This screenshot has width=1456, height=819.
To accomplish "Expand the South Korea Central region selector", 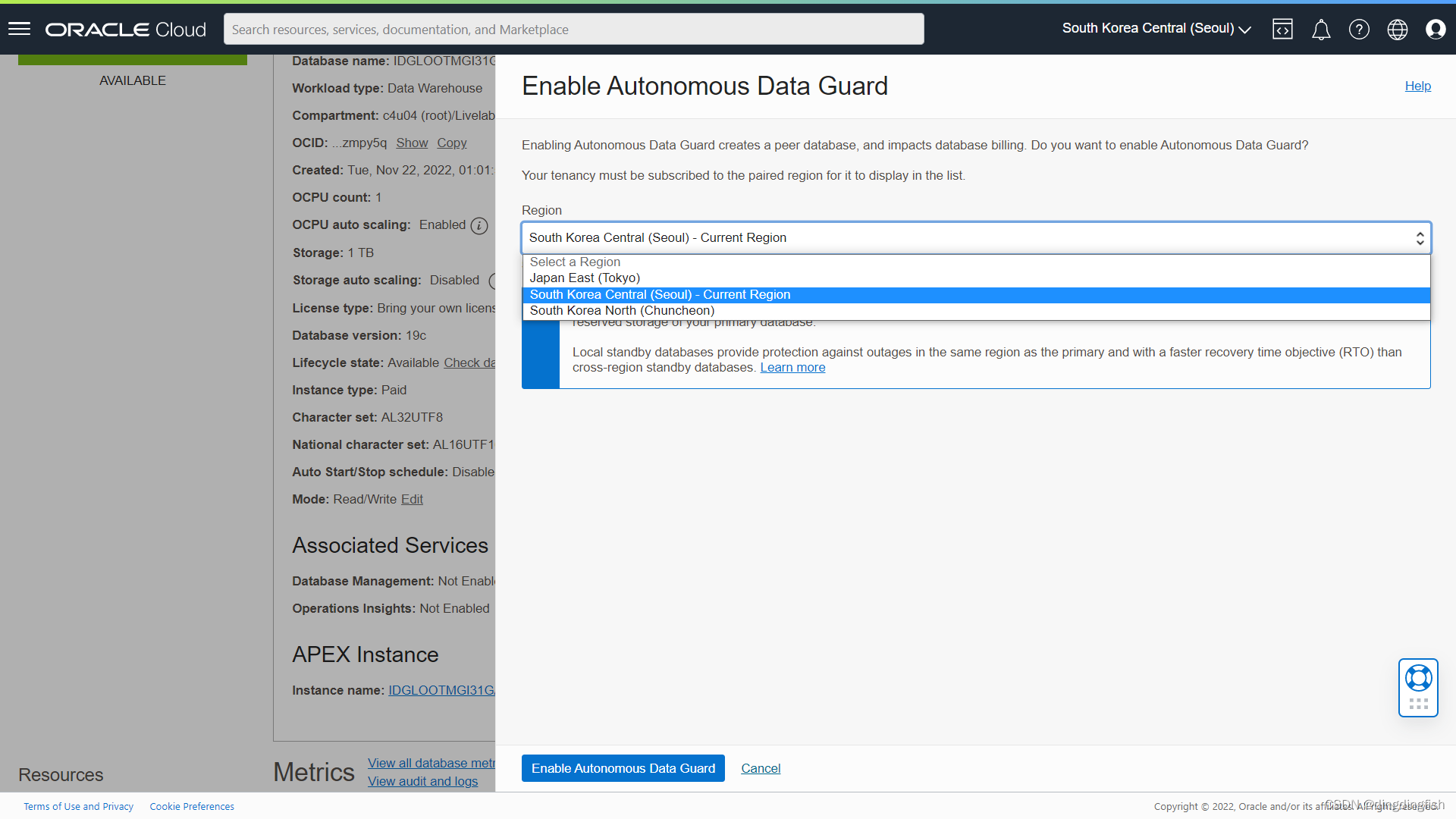I will pyautogui.click(x=1156, y=29).
